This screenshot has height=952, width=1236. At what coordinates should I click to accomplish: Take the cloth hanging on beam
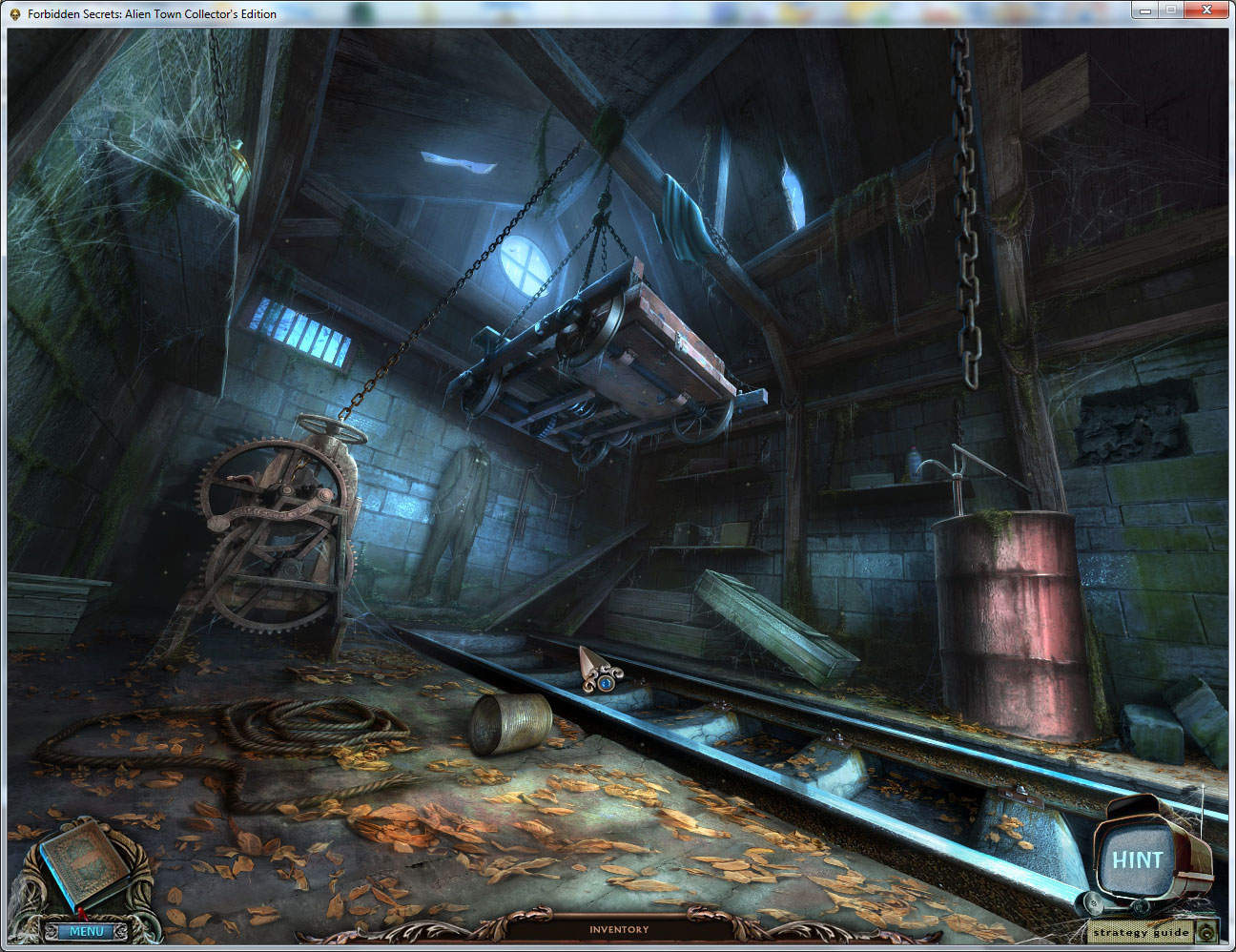pyautogui.click(x=689, y=217)
